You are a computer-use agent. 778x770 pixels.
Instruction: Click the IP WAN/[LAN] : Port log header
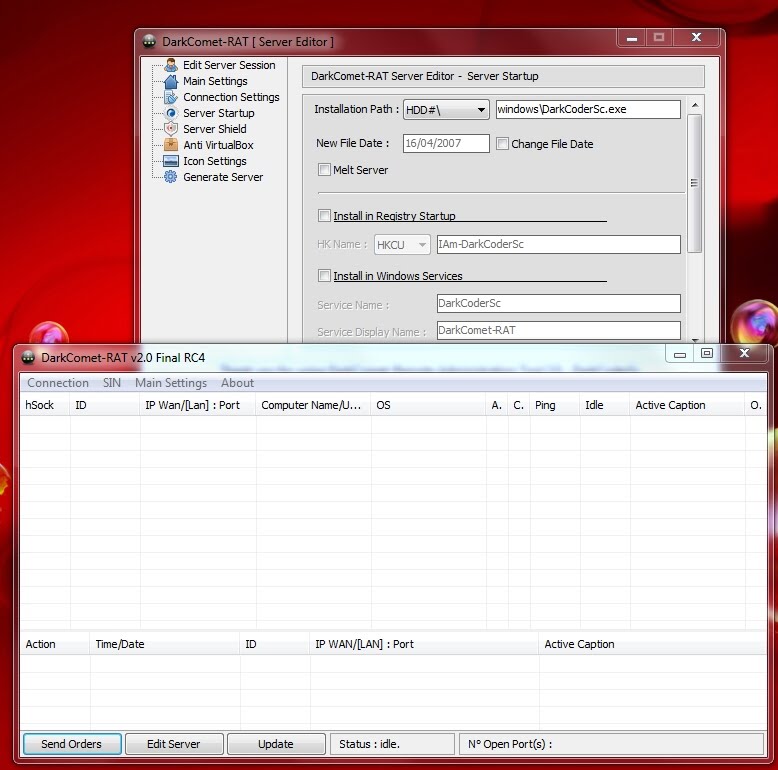tap(424, 644)
